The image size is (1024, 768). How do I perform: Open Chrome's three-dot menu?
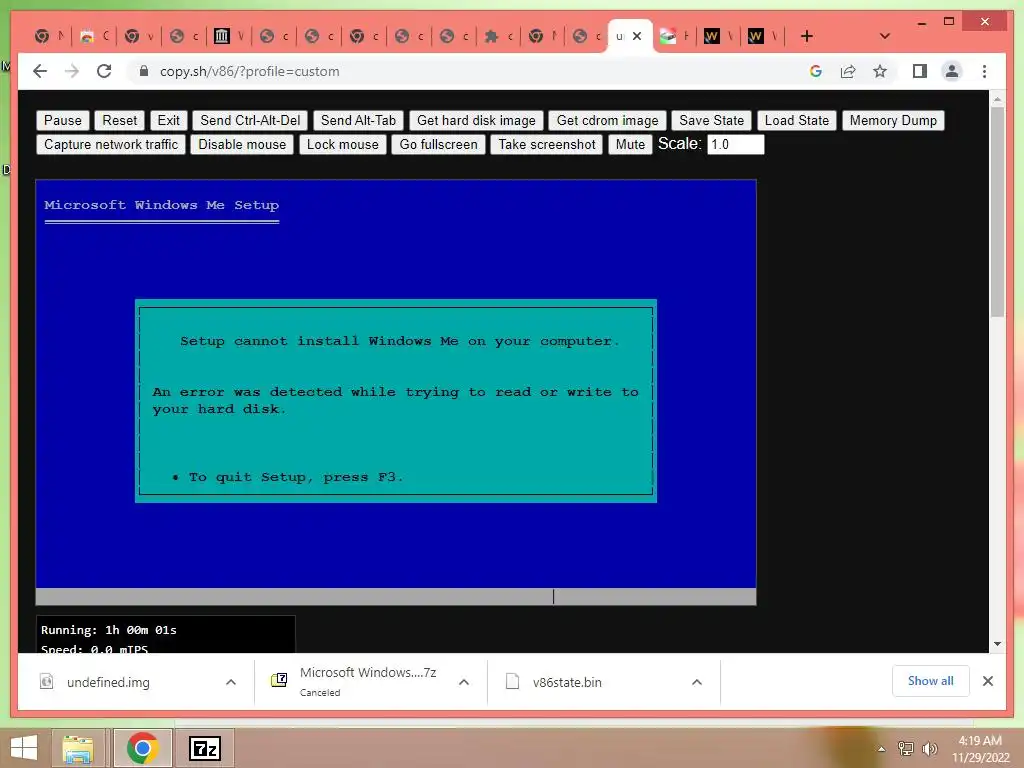984,71
